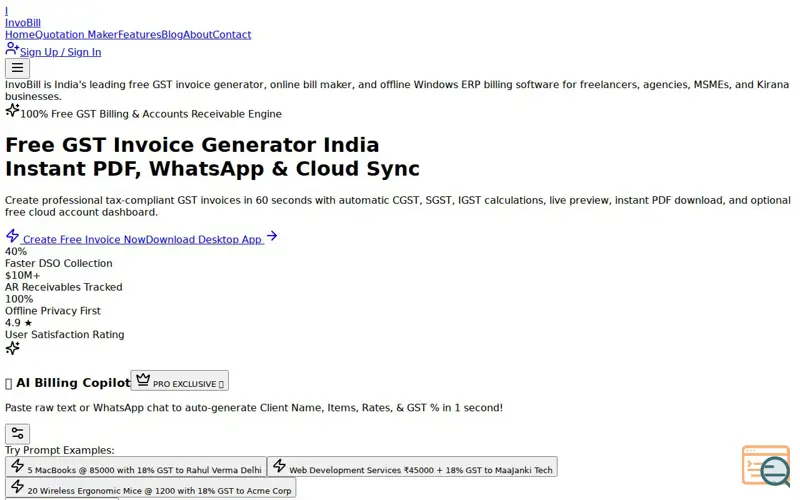Screen dimensions: 800x500
Task: Open Blog nav link
Action: [172, 35]
